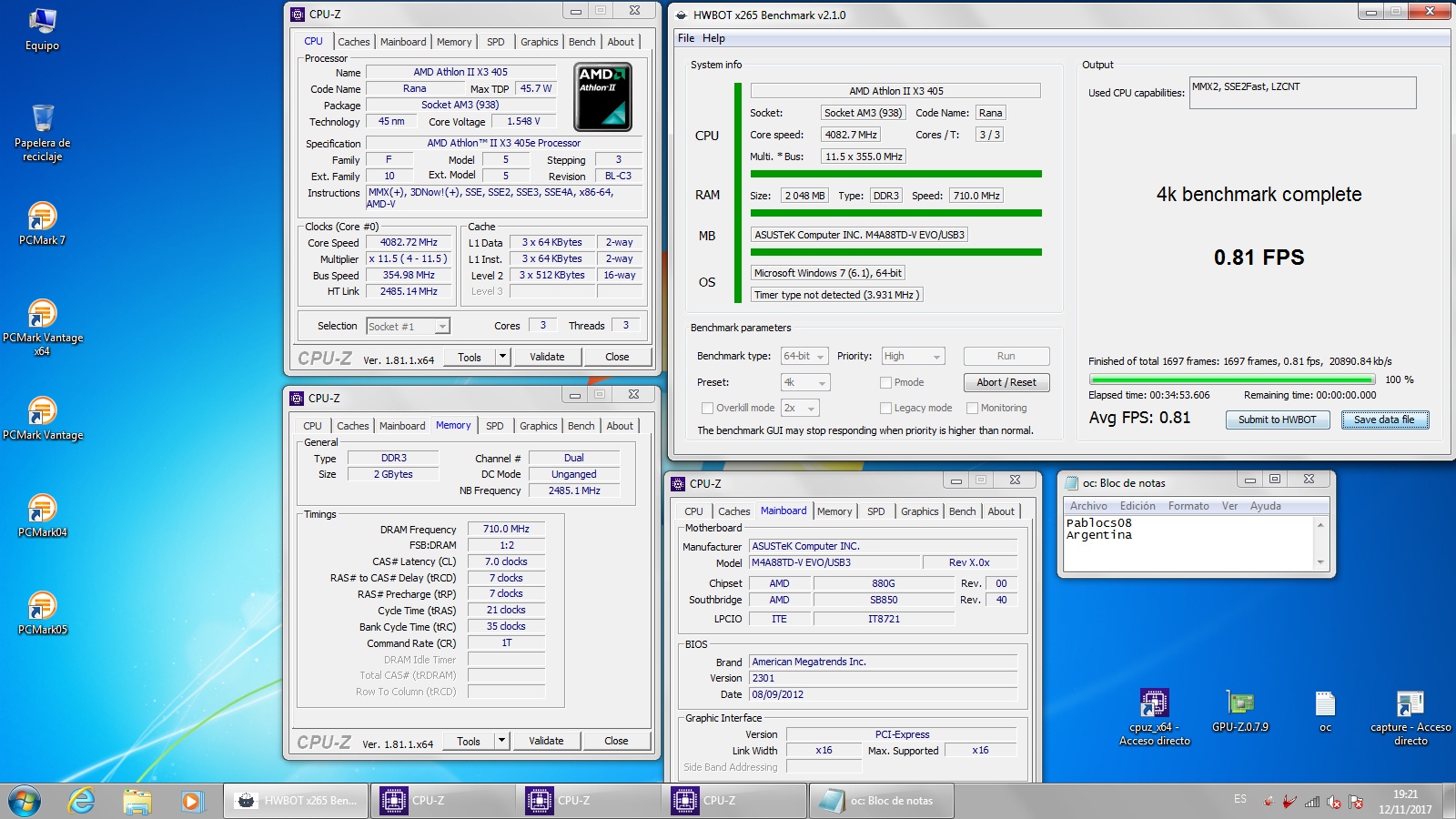Enable the Legacy mode checkbox

pyautogui.click(x=885, y=408)
